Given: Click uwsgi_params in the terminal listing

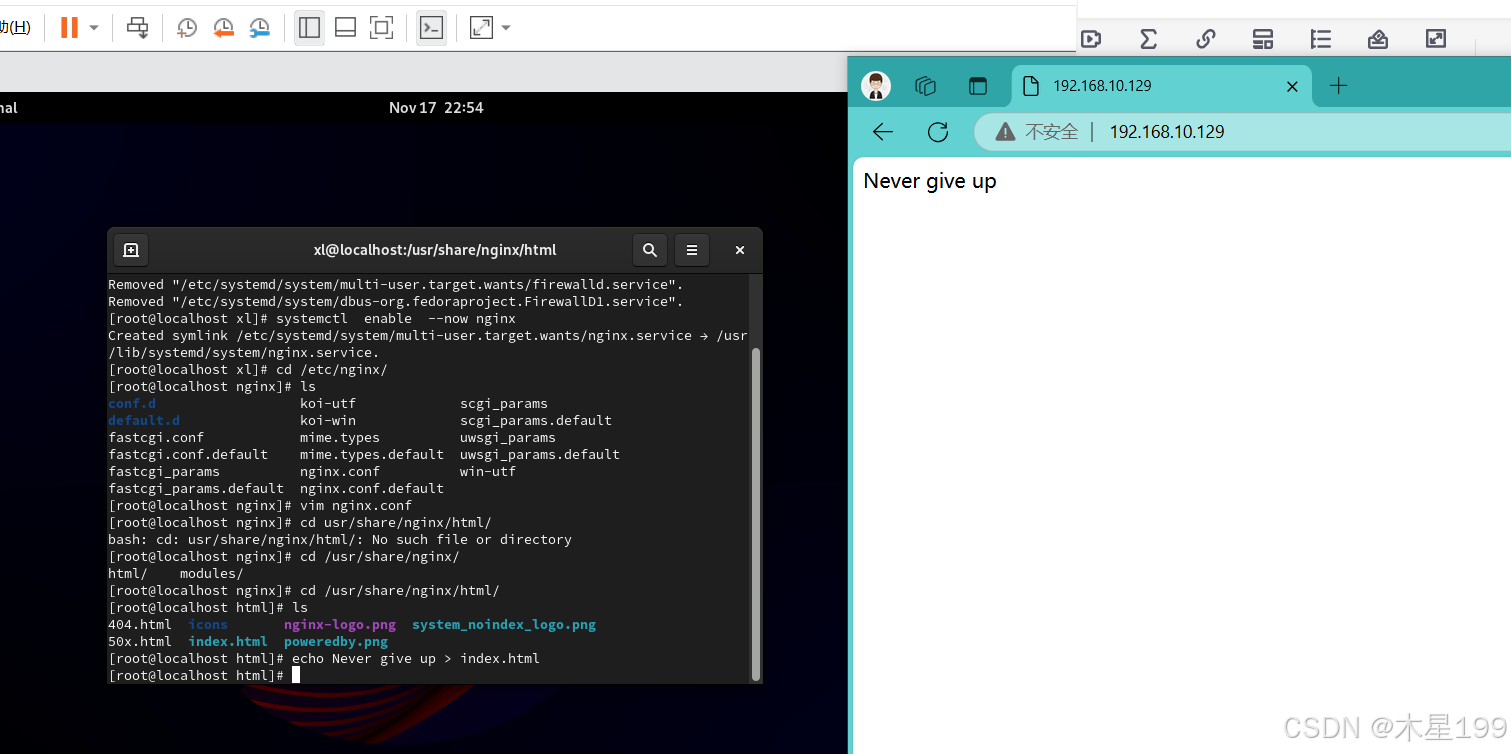Looking at the screenshot, I should pyautogui.click(x=508, y=438).
